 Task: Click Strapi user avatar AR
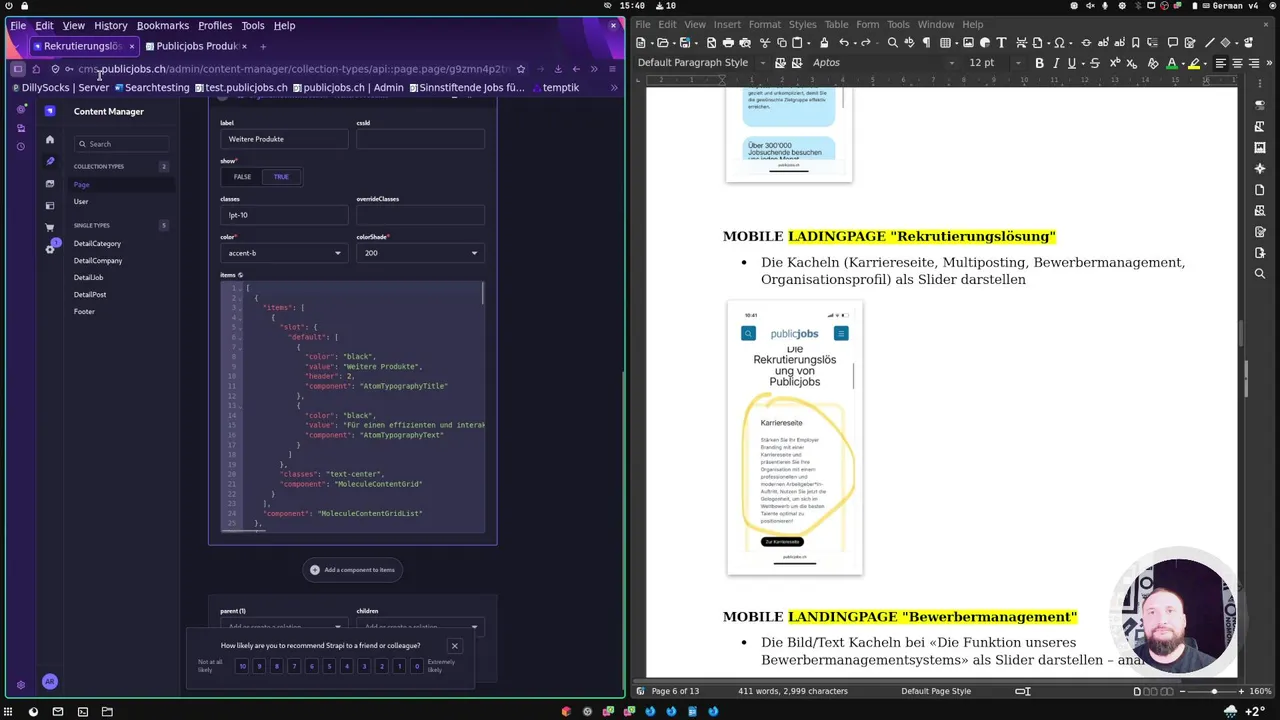[49, 682]
